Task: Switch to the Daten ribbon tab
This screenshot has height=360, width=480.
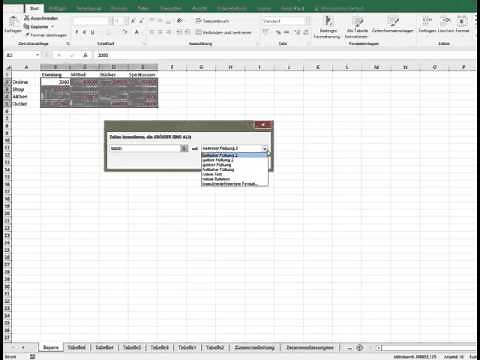Action: 143,8
